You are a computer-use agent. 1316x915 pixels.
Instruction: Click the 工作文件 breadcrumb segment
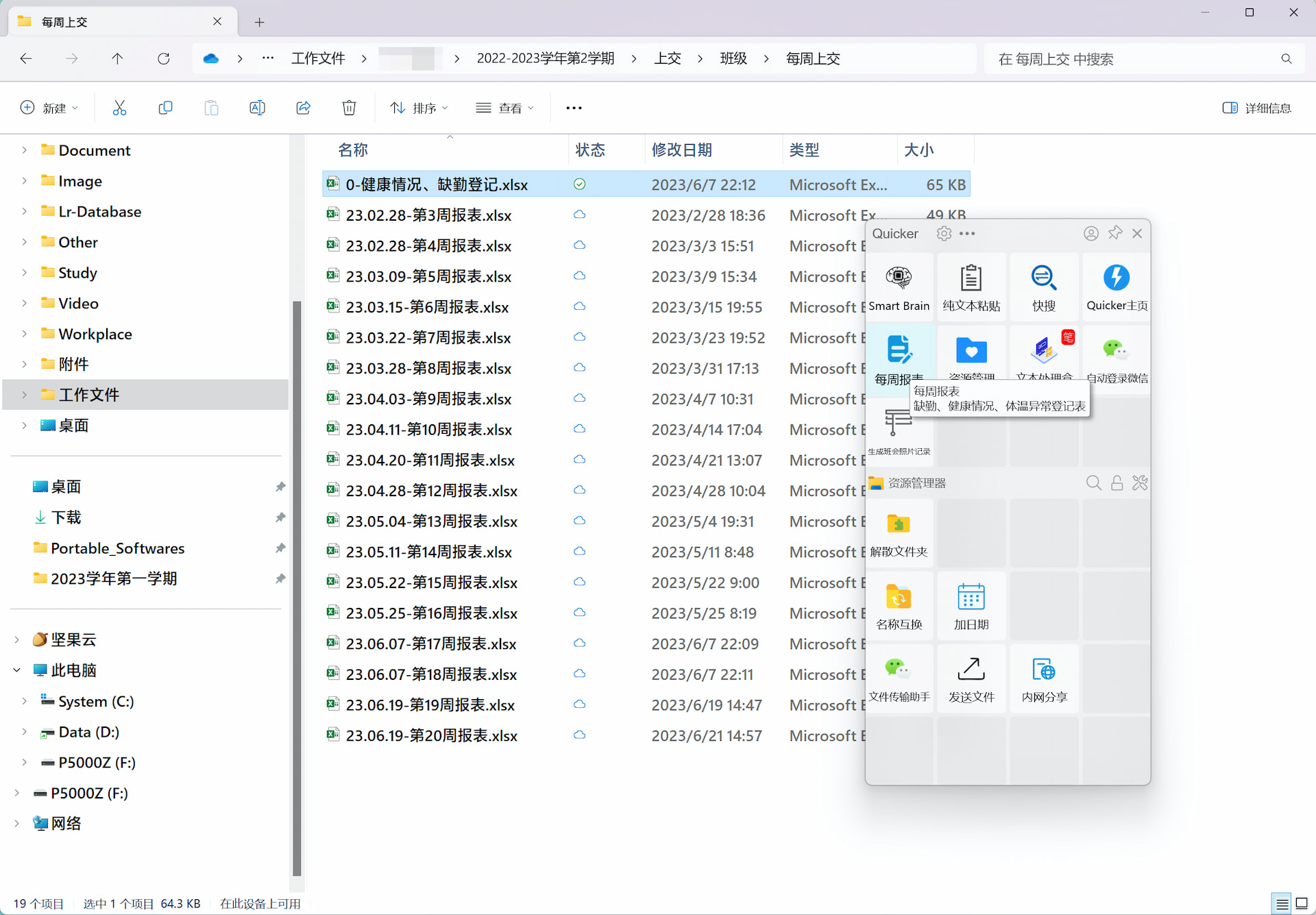coord(318,59)
